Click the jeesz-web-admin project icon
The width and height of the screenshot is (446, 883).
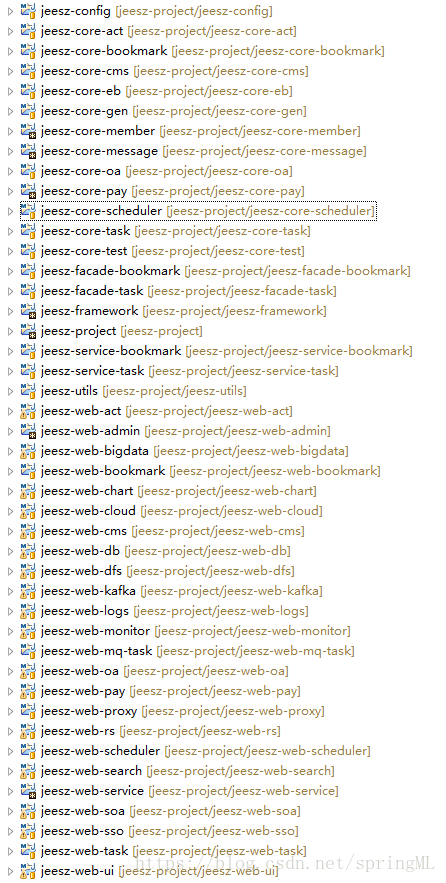(28, 431)
